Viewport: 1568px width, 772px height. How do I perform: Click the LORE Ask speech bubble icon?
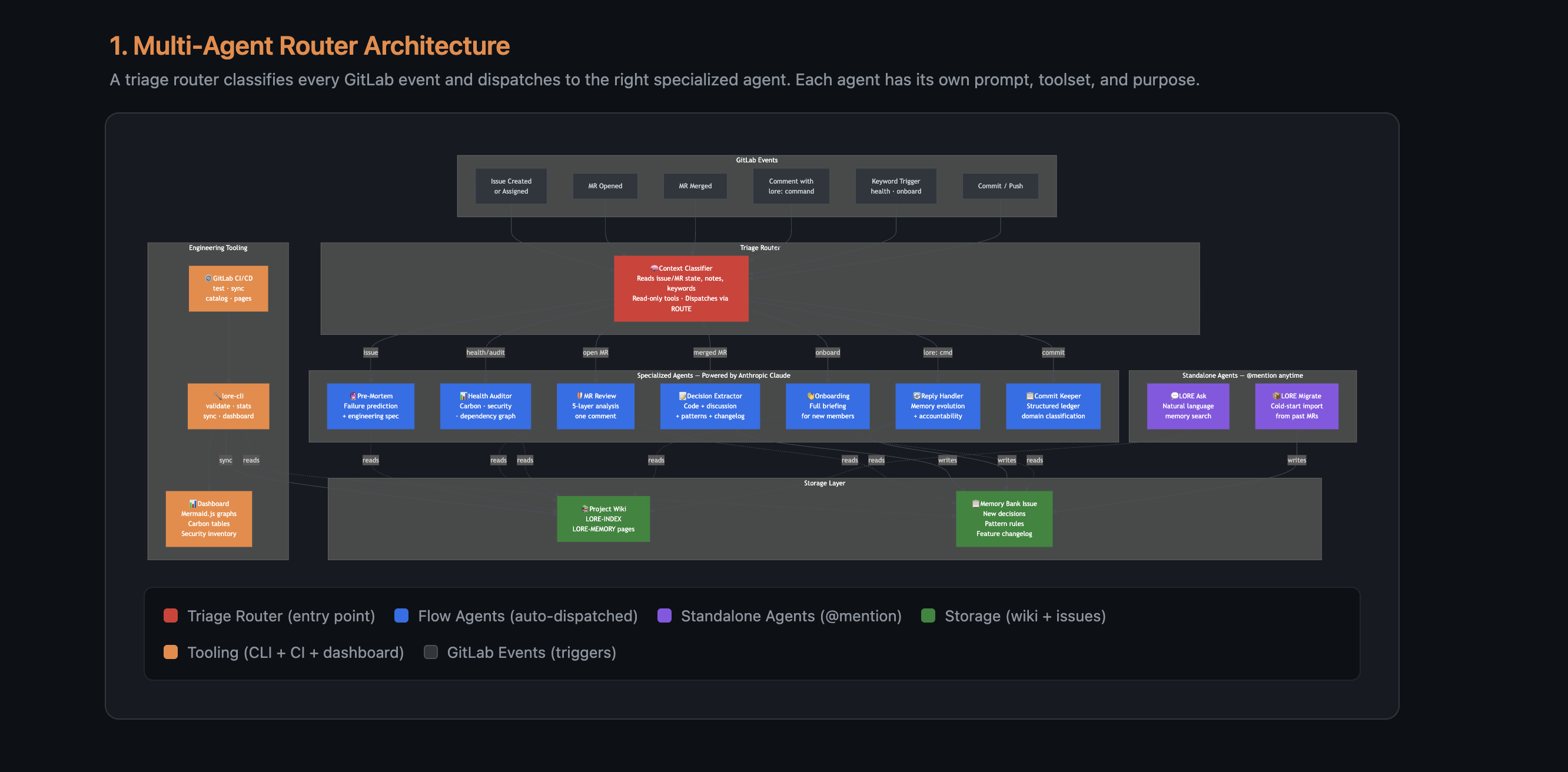(1174, 396)
